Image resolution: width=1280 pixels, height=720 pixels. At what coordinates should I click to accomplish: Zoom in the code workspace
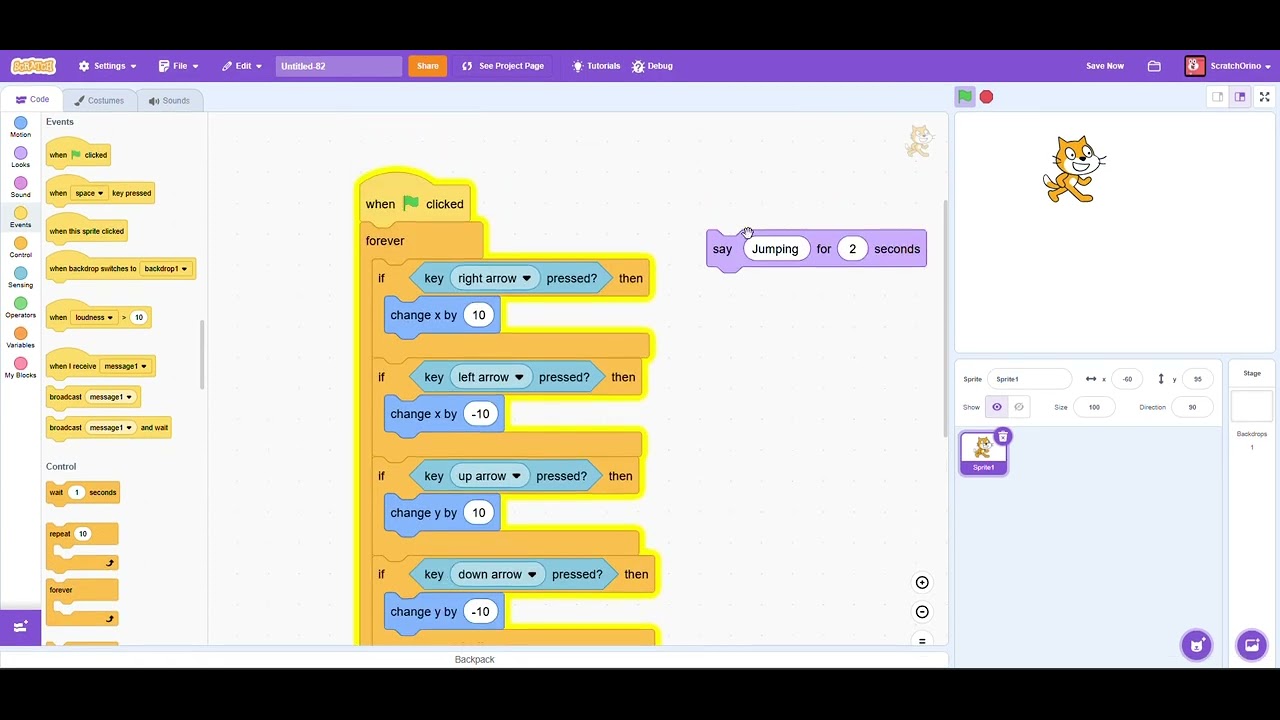(922, 582)
